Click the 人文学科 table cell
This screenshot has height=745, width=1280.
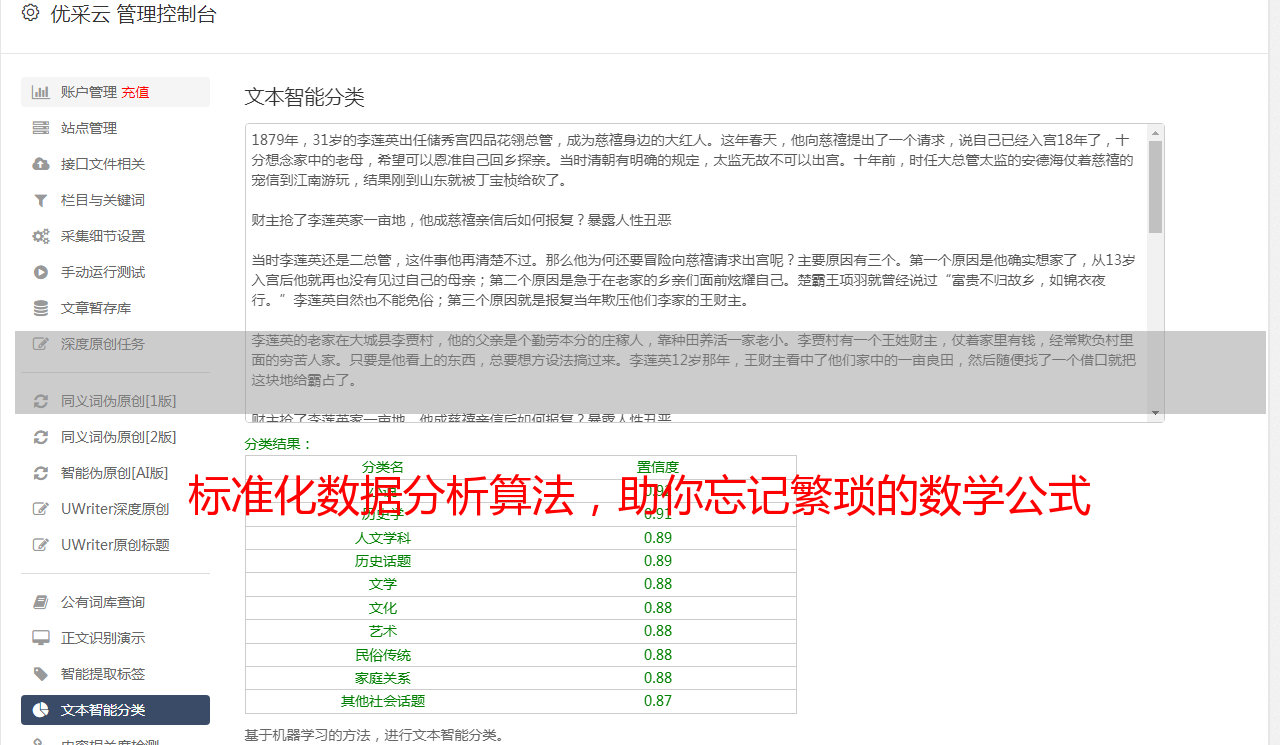(383, 538)
